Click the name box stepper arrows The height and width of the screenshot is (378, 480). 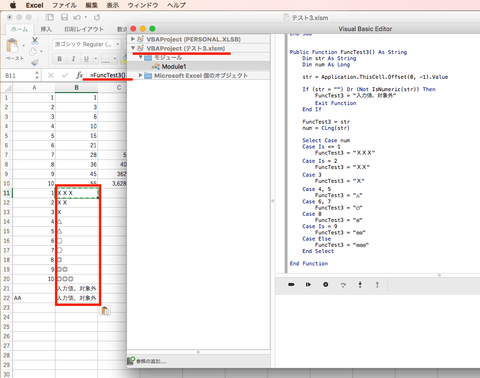(37, 75)
